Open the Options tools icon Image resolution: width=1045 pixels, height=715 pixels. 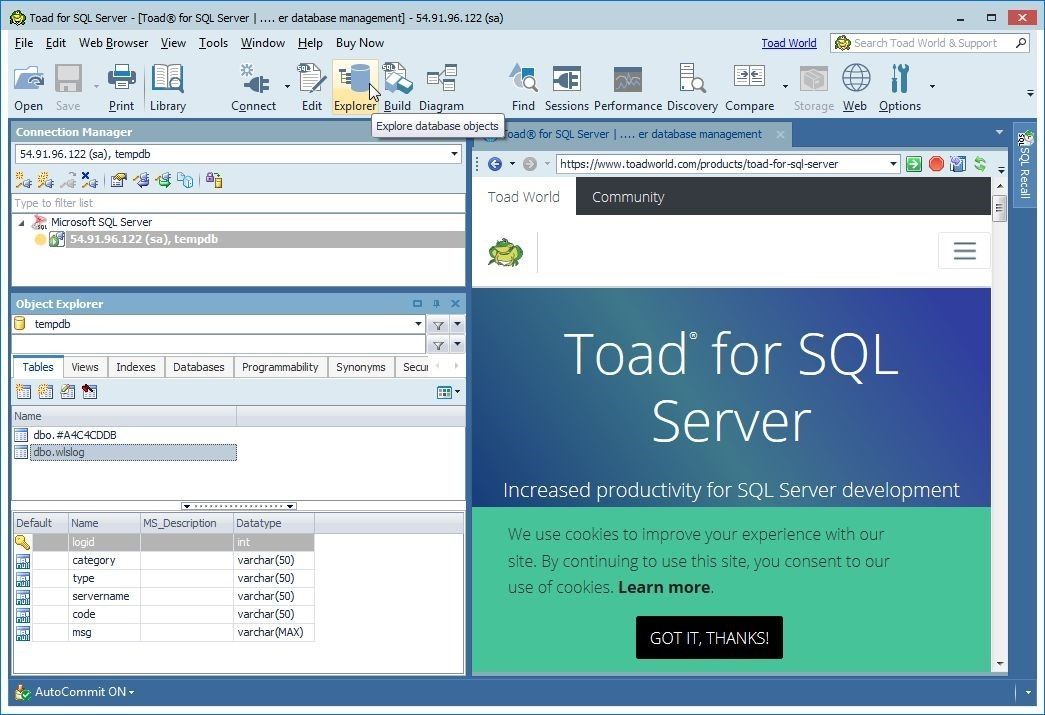[x=900, y=79]
